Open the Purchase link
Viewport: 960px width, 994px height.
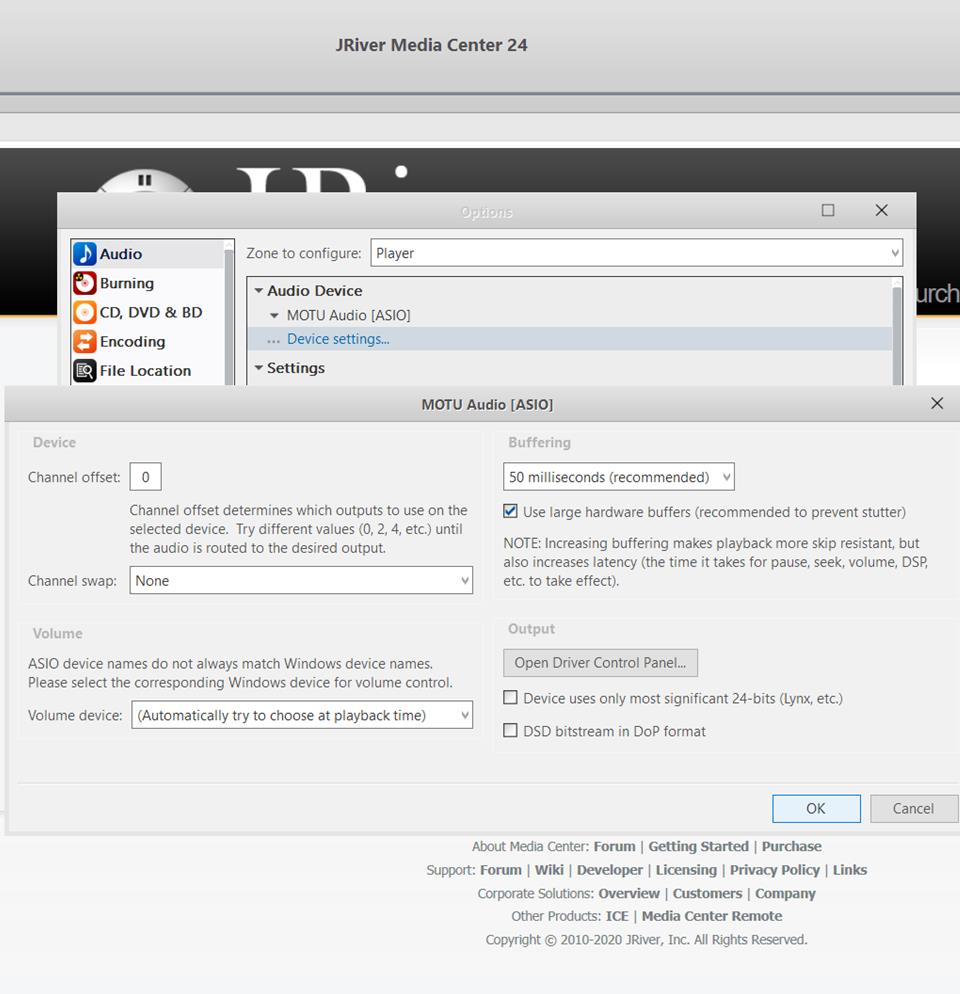point(791,846)
